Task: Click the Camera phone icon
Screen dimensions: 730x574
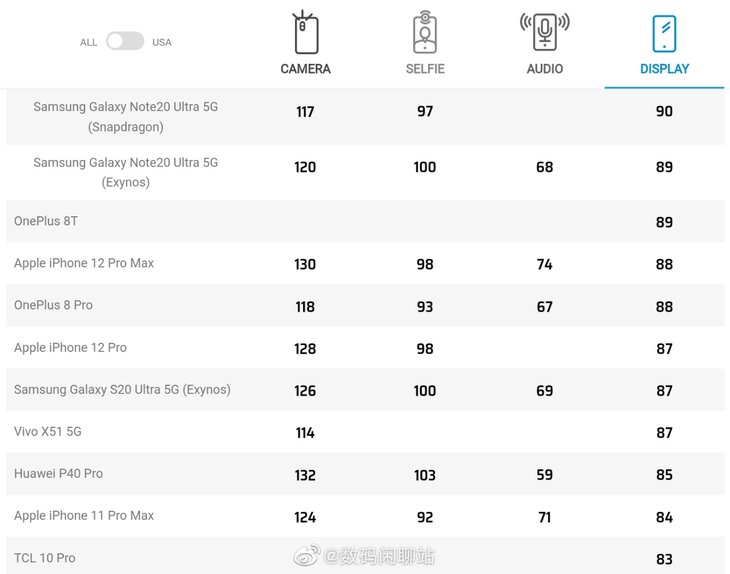Action: [x=305, y=33]
